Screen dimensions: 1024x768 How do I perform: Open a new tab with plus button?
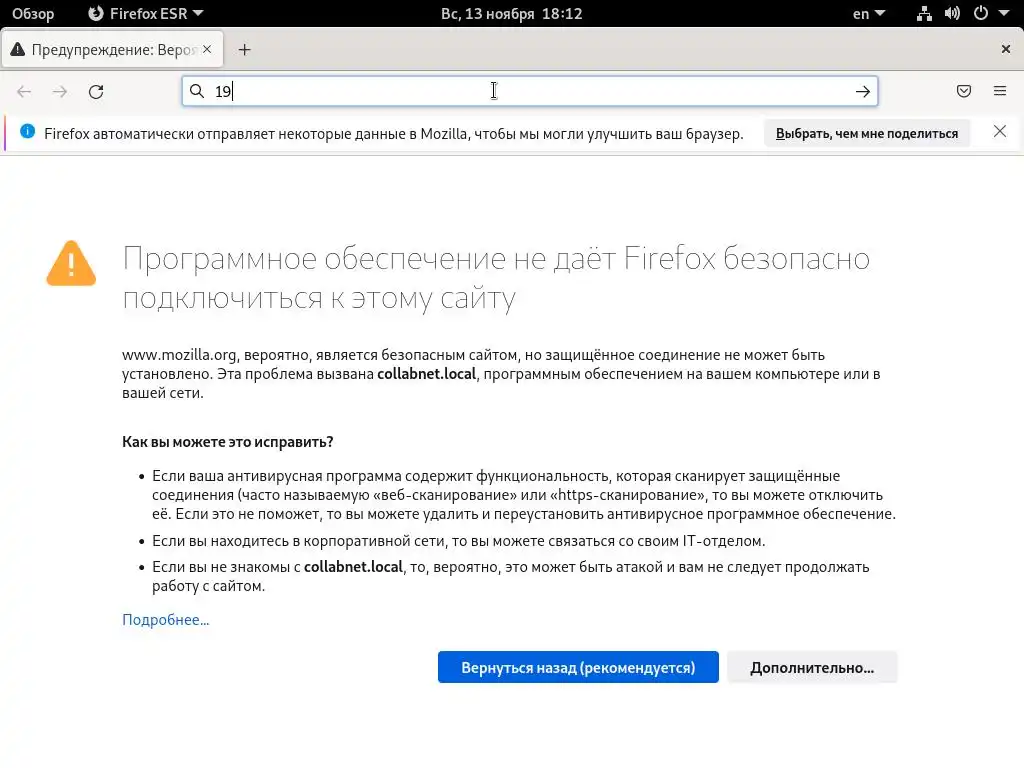[244, 50]
